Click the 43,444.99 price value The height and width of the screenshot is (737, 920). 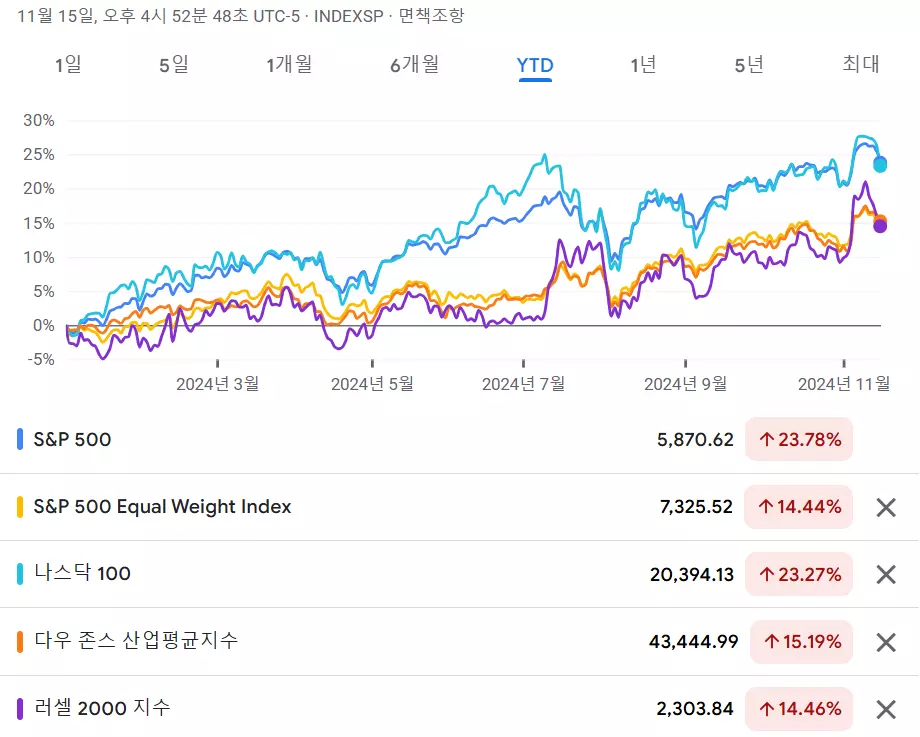(694, 641)
